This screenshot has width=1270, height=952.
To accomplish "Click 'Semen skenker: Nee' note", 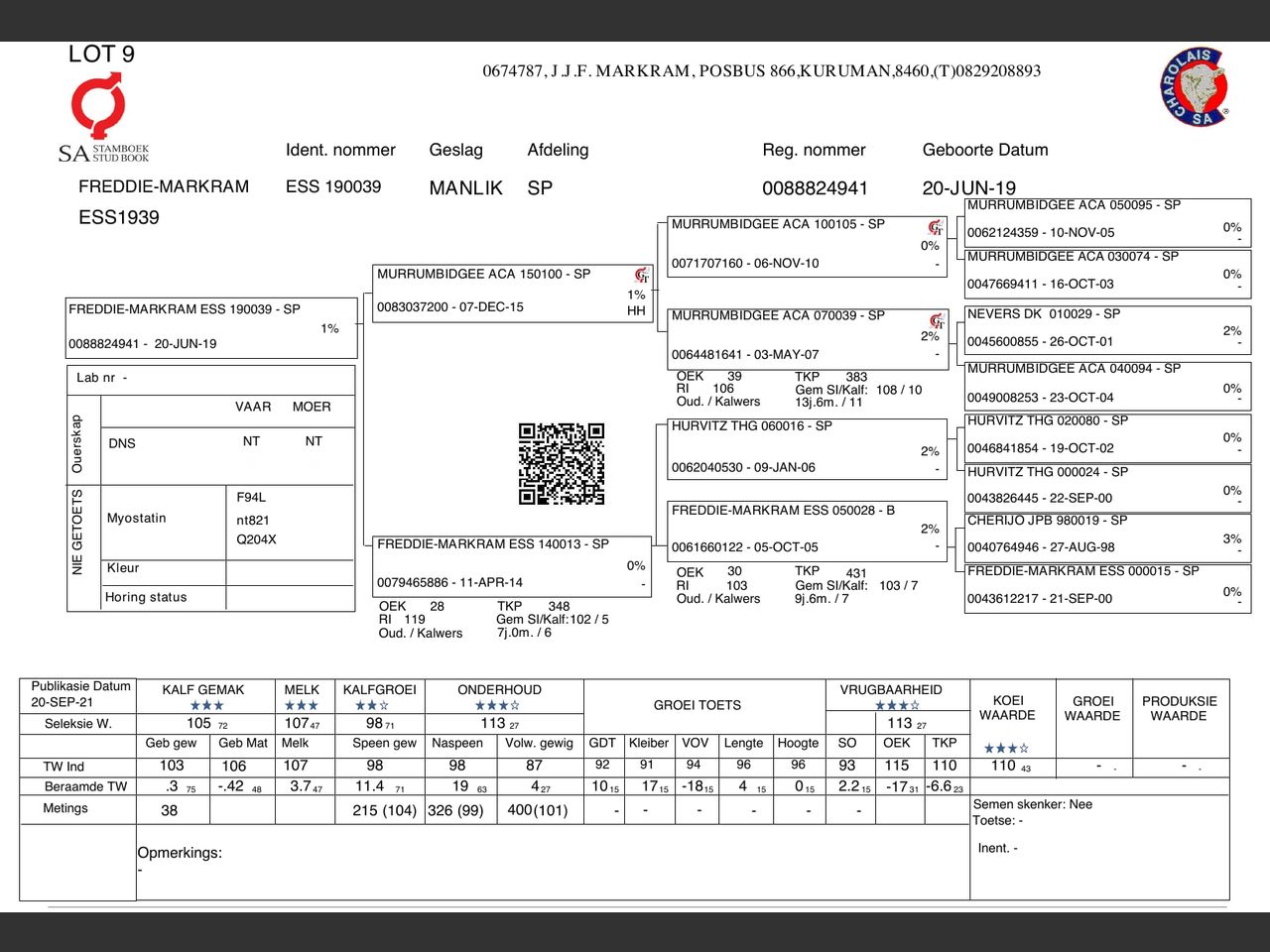I will (x=1033, y=804).
